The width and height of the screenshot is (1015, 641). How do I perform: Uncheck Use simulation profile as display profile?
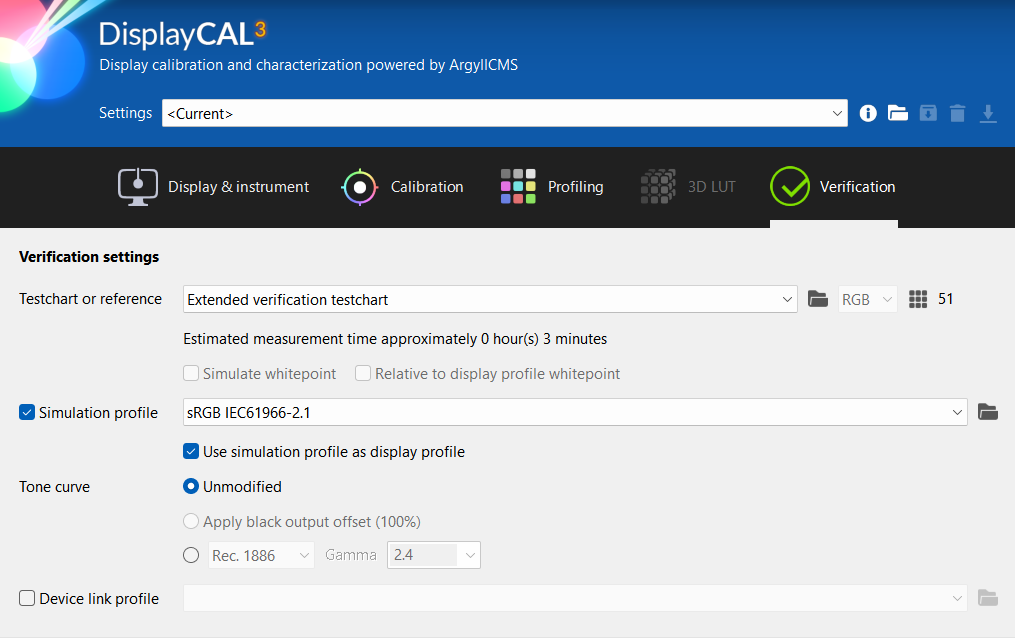point(191,451)
